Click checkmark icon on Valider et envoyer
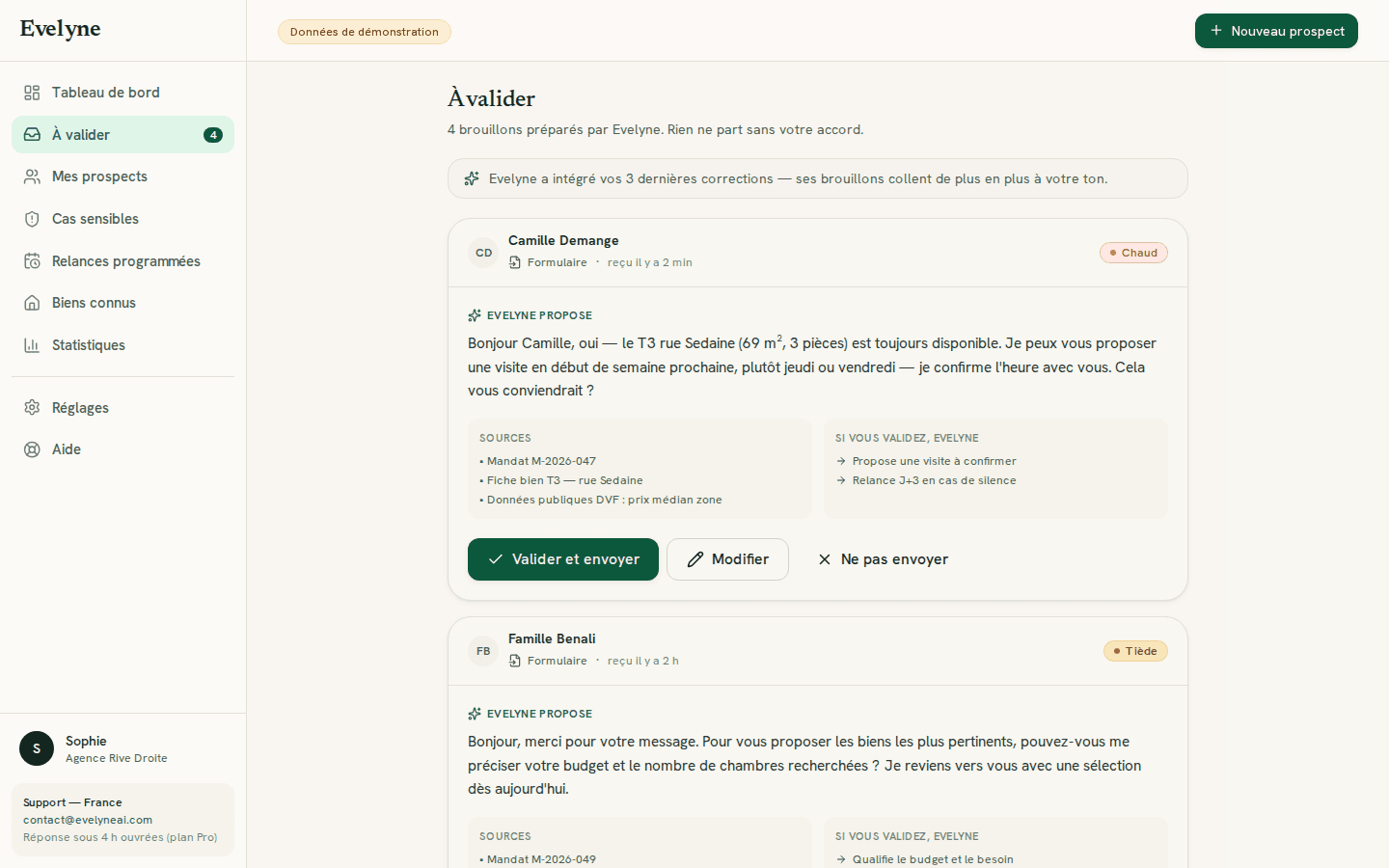The height and width of the screenshot is (868, 1389). [x=496, y=559]
